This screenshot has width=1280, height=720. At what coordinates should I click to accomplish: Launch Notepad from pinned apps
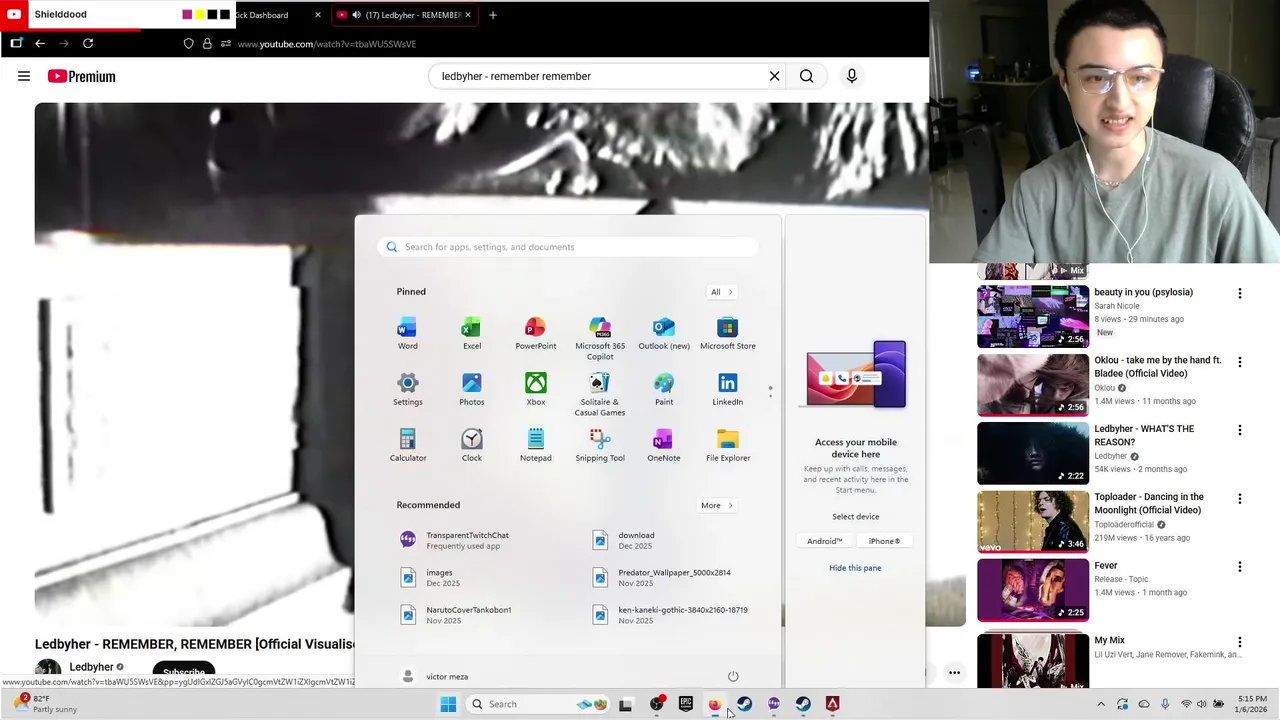point(535,446)
